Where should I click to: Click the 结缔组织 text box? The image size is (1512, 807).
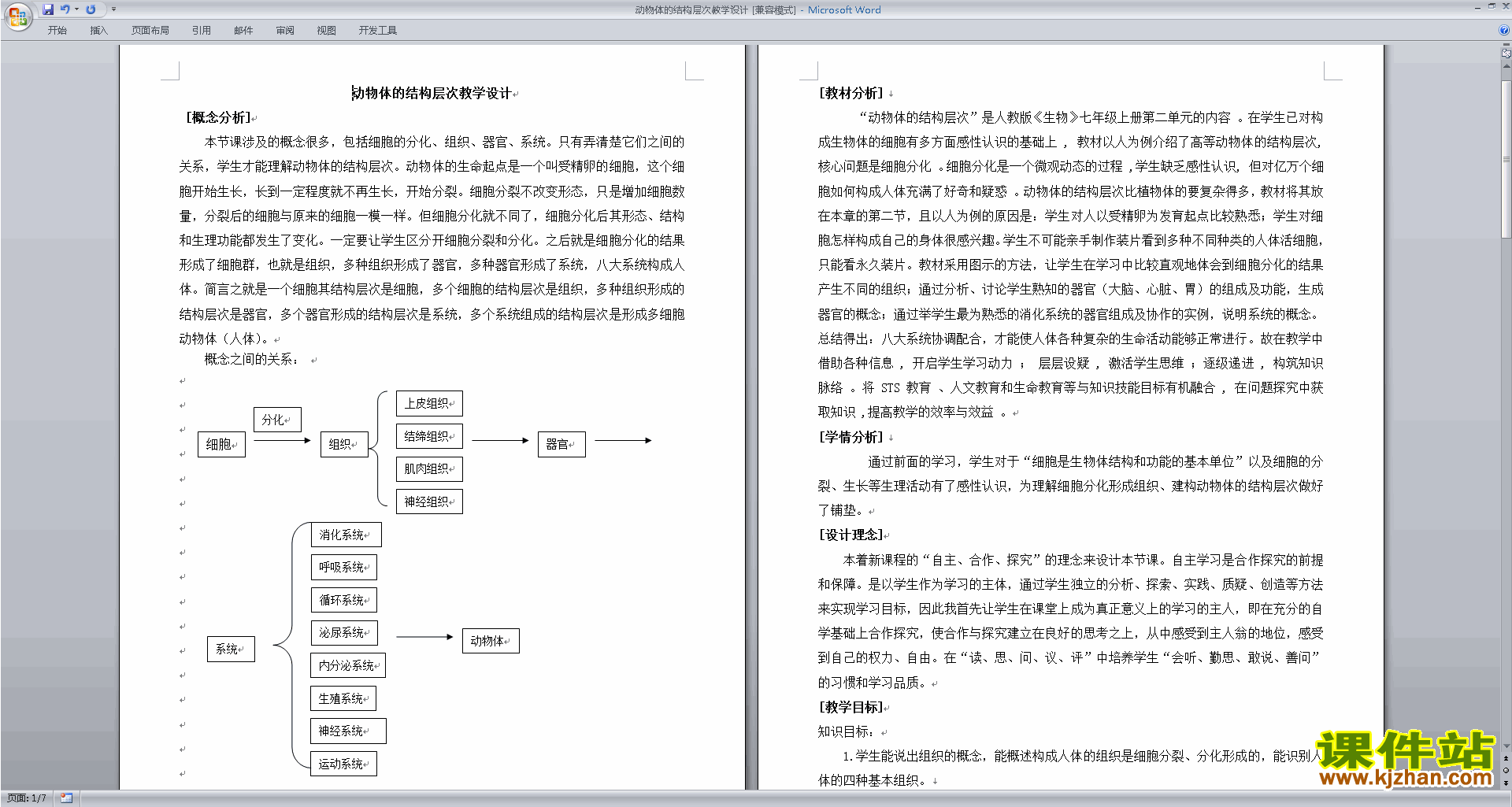(429, 436)
